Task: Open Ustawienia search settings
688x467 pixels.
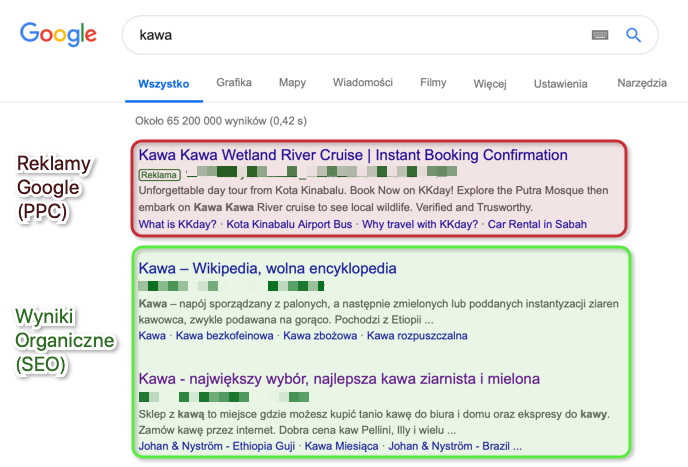Action: [x=560, y=84]
